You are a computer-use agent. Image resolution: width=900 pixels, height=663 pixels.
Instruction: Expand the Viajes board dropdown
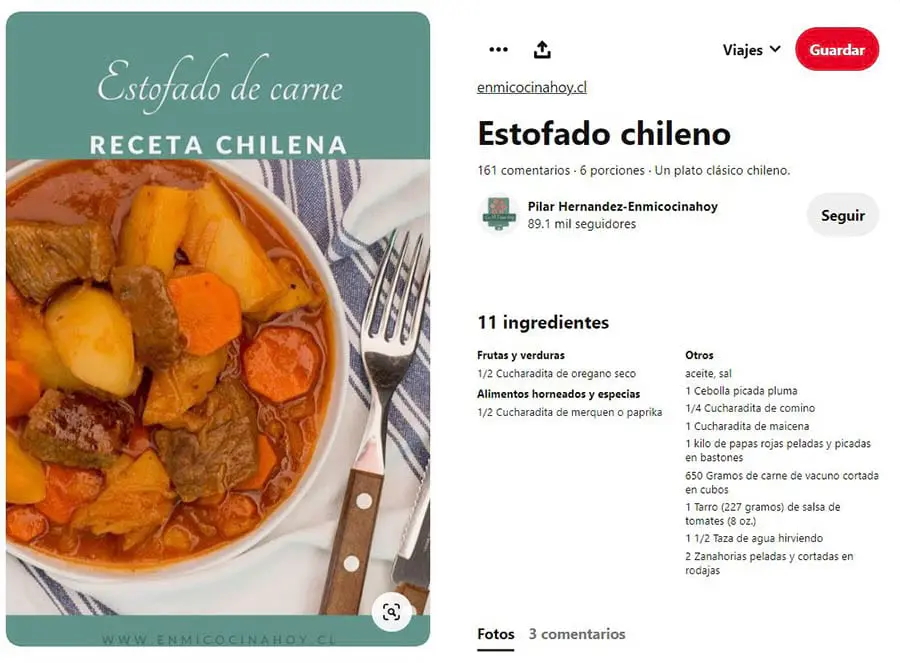point(751,50)
